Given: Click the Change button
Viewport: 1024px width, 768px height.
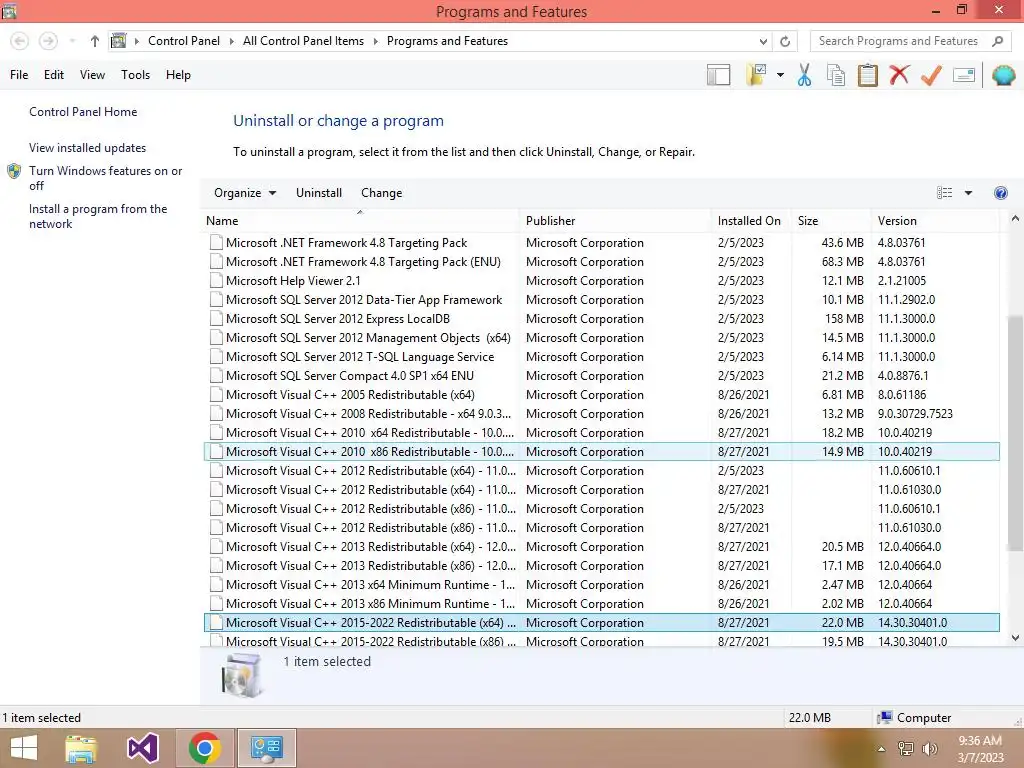Looking at the screenshot, I should (x=381, y=193).
